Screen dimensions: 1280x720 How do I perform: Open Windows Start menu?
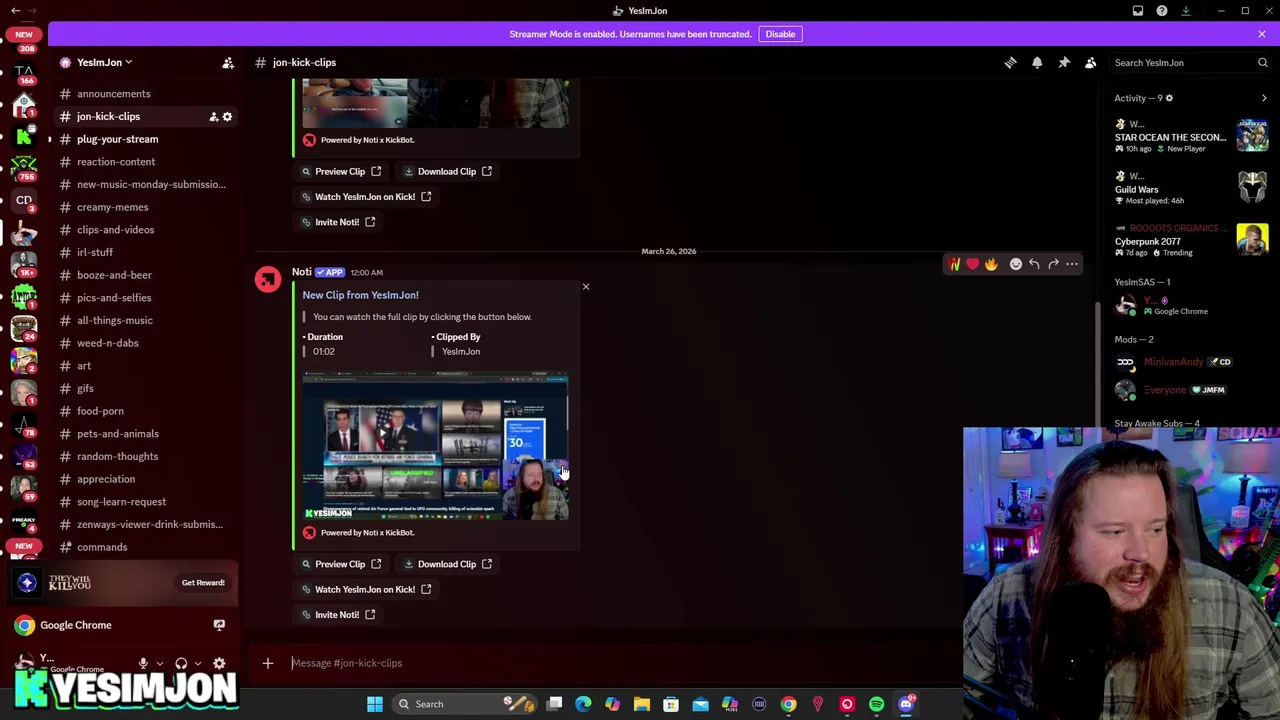click(x=375, y=704)
